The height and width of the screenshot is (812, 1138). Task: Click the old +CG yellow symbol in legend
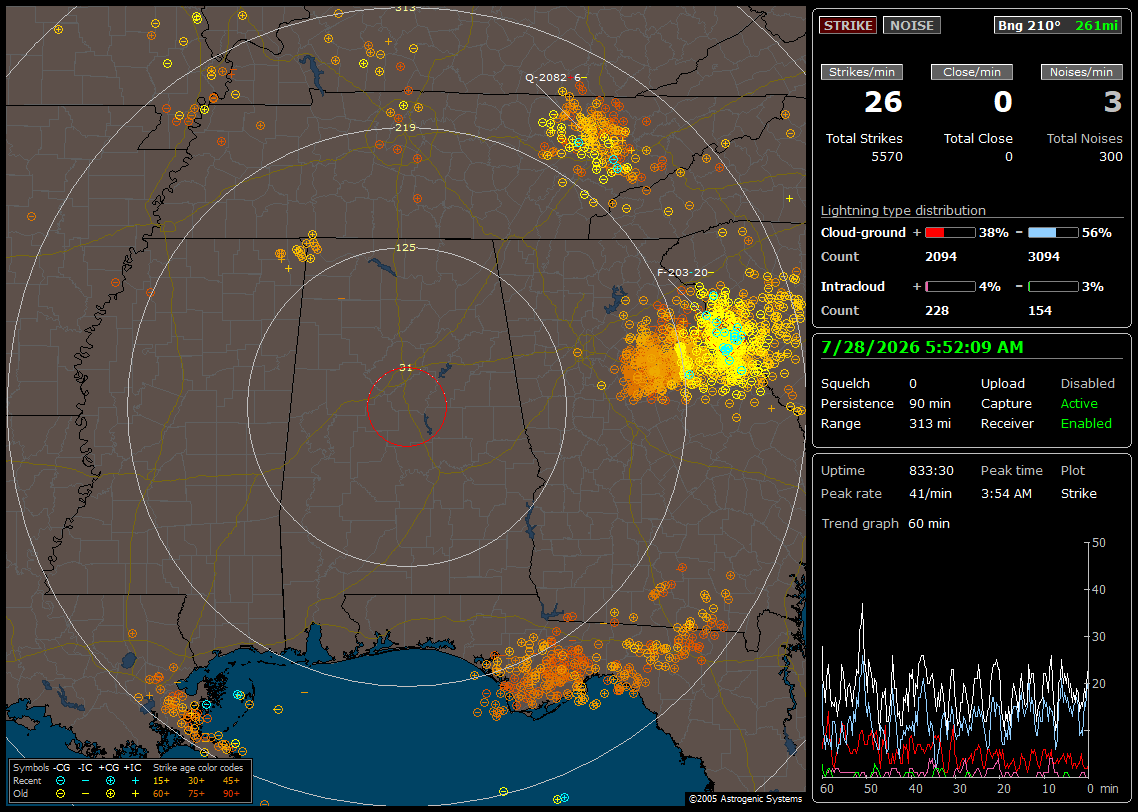110,794
